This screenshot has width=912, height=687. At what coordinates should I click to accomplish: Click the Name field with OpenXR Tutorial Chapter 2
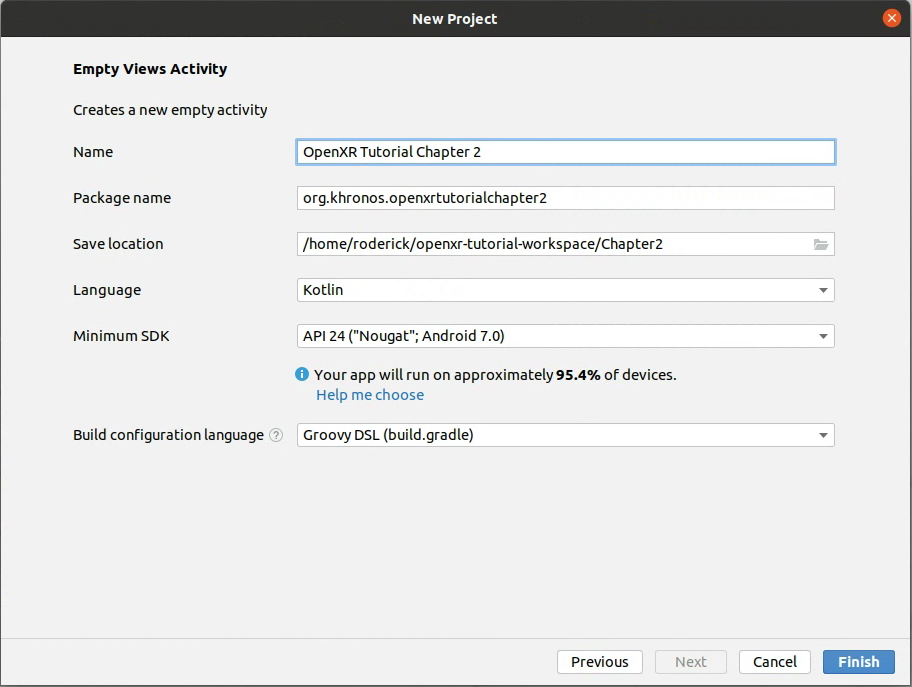tap(565, 152)
